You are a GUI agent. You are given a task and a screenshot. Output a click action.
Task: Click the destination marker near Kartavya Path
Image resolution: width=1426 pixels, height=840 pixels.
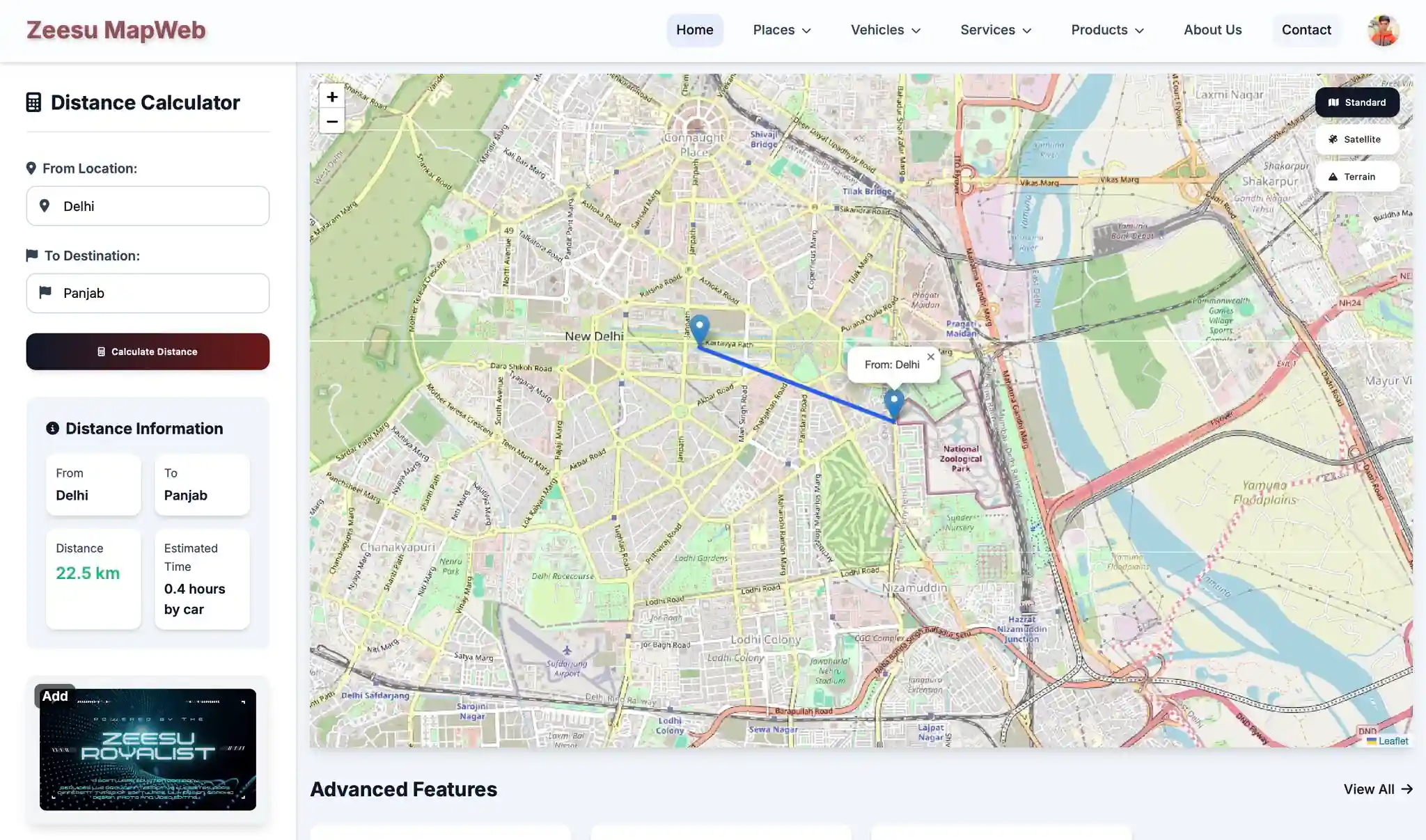699,330
